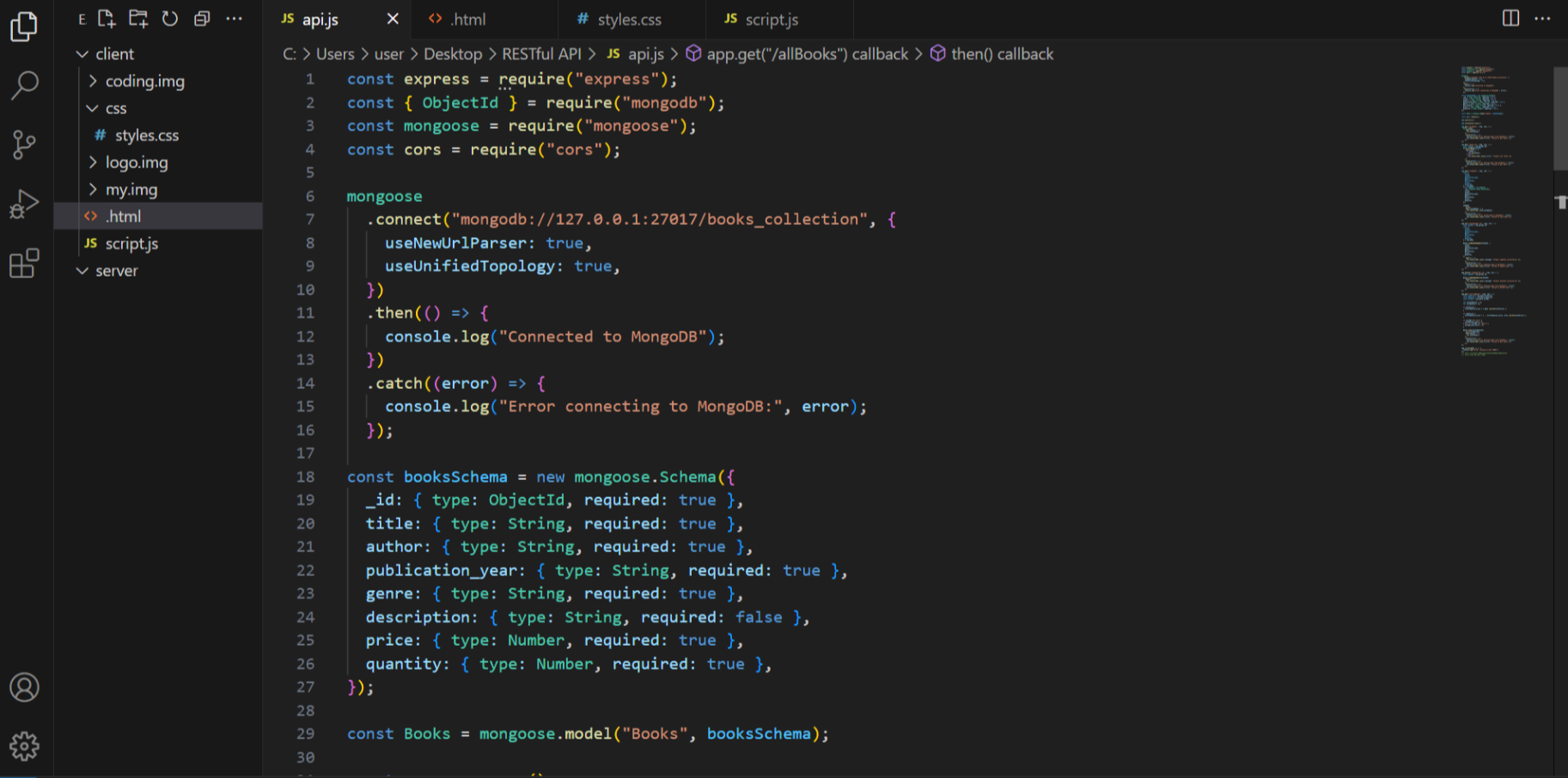1568x778 pixels.
Task: Click the New Folder icon in explorer toolbar
Action: [x=138, y=18]
